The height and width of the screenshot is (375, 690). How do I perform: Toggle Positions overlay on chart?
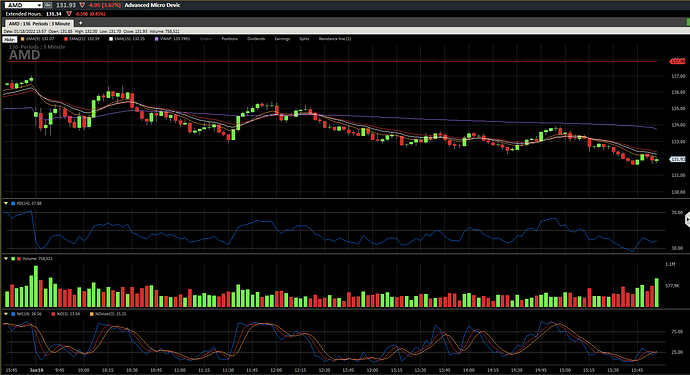tap(229, 39)
